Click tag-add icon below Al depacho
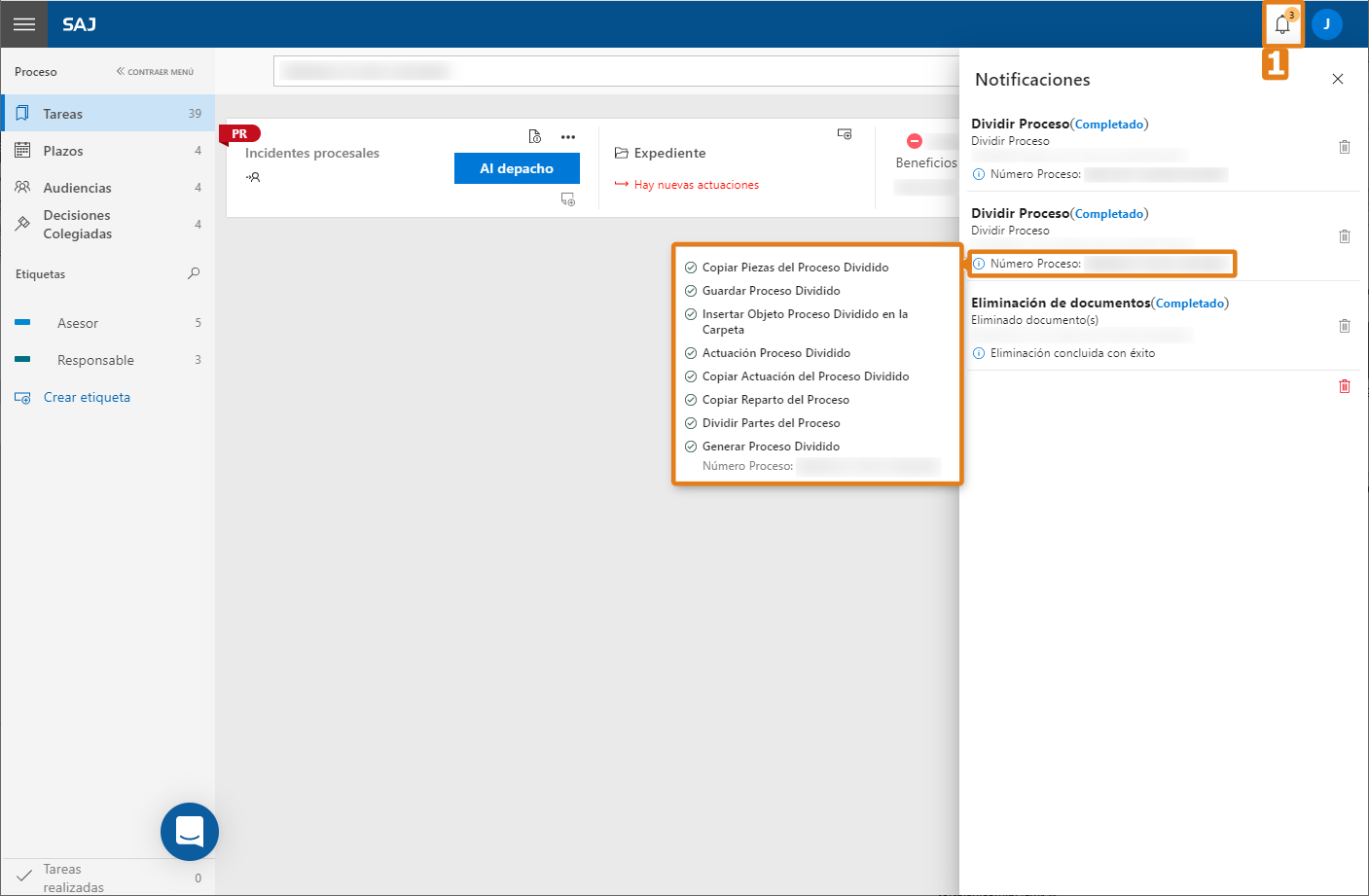 (568, 199)
